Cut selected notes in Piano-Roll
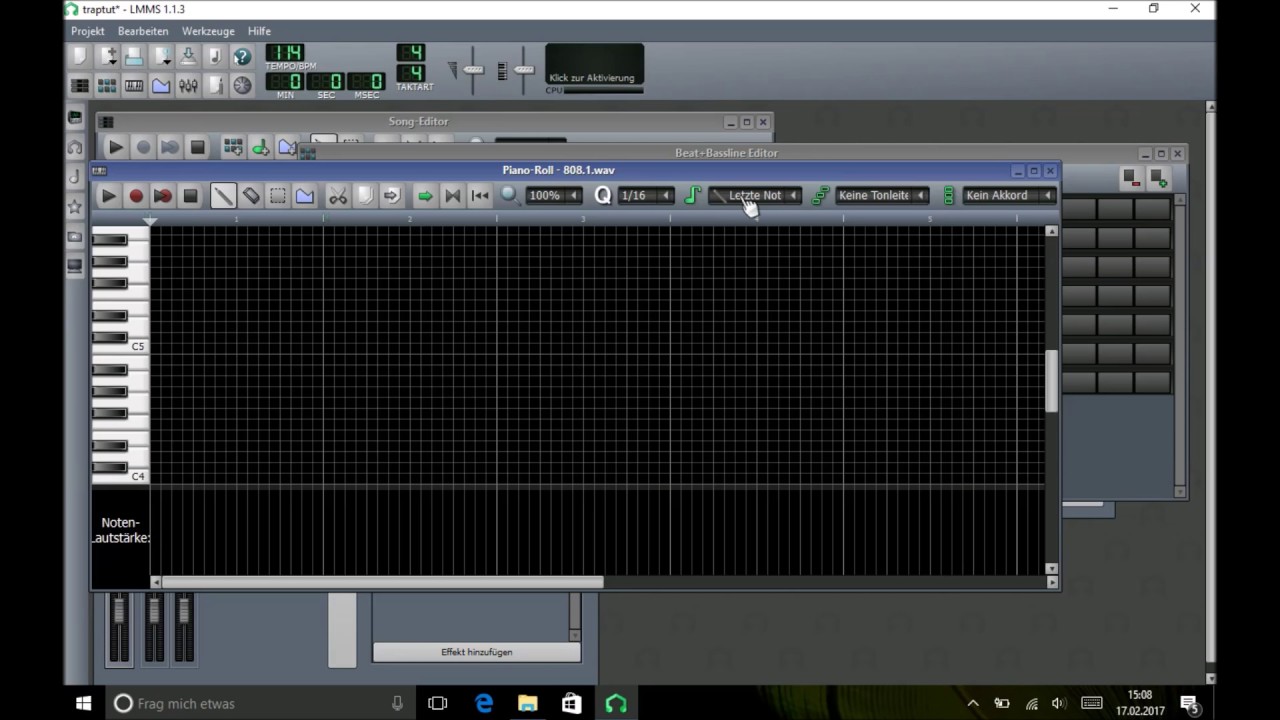 tap(338, 196)
